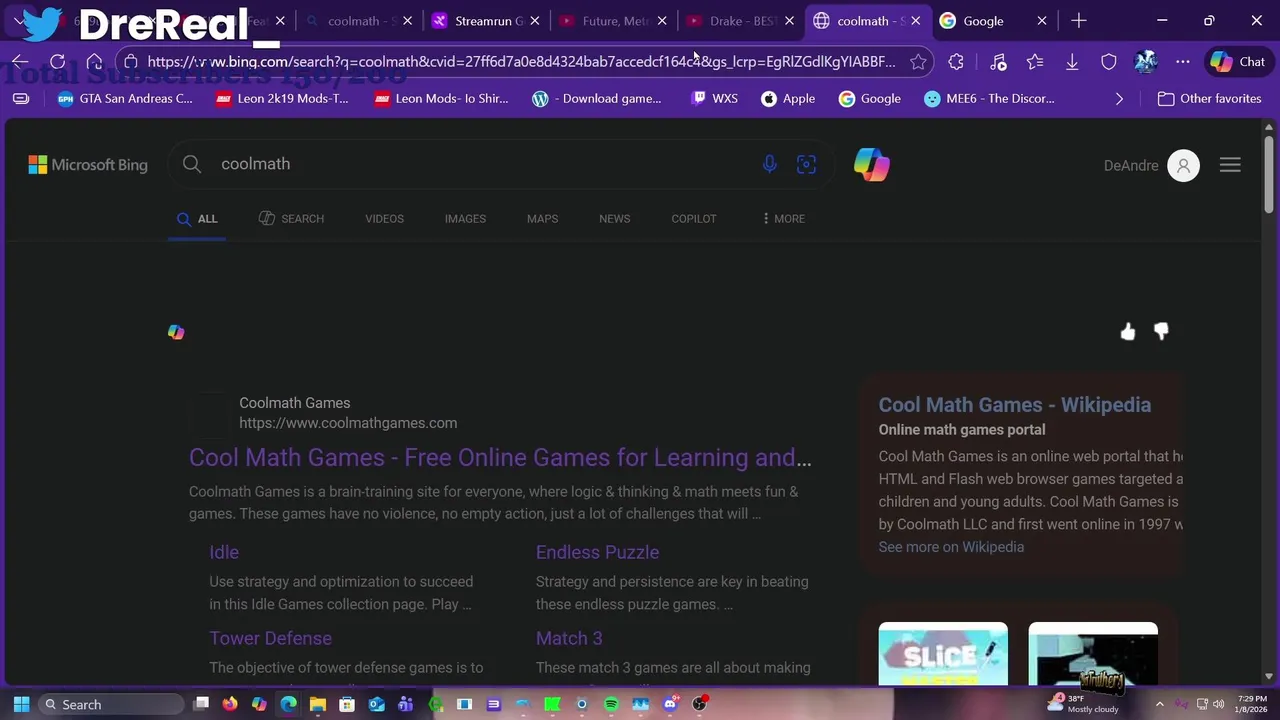Click the thumbs down feedback icon
Image resolution: width=1280 pixels, height=720 pixels.
coord(1161,332)
